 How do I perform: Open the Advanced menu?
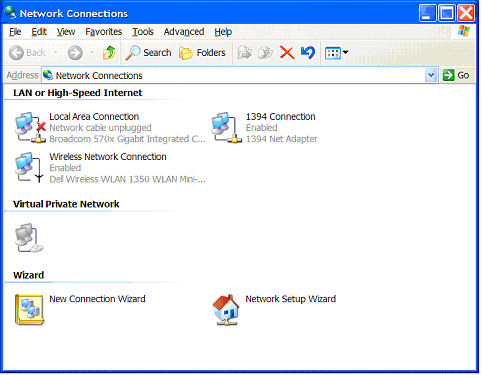pos(184,32)
